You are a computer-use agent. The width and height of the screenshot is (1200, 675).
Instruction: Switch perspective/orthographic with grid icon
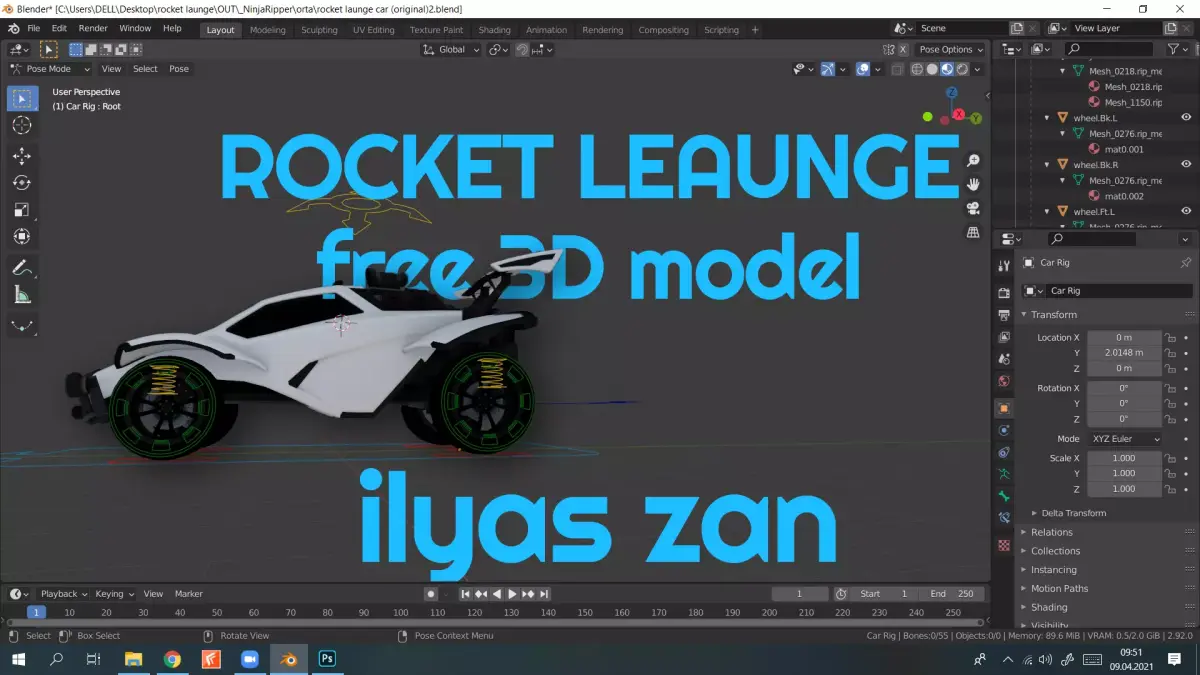pyautogui.click(x=973, y=233)
